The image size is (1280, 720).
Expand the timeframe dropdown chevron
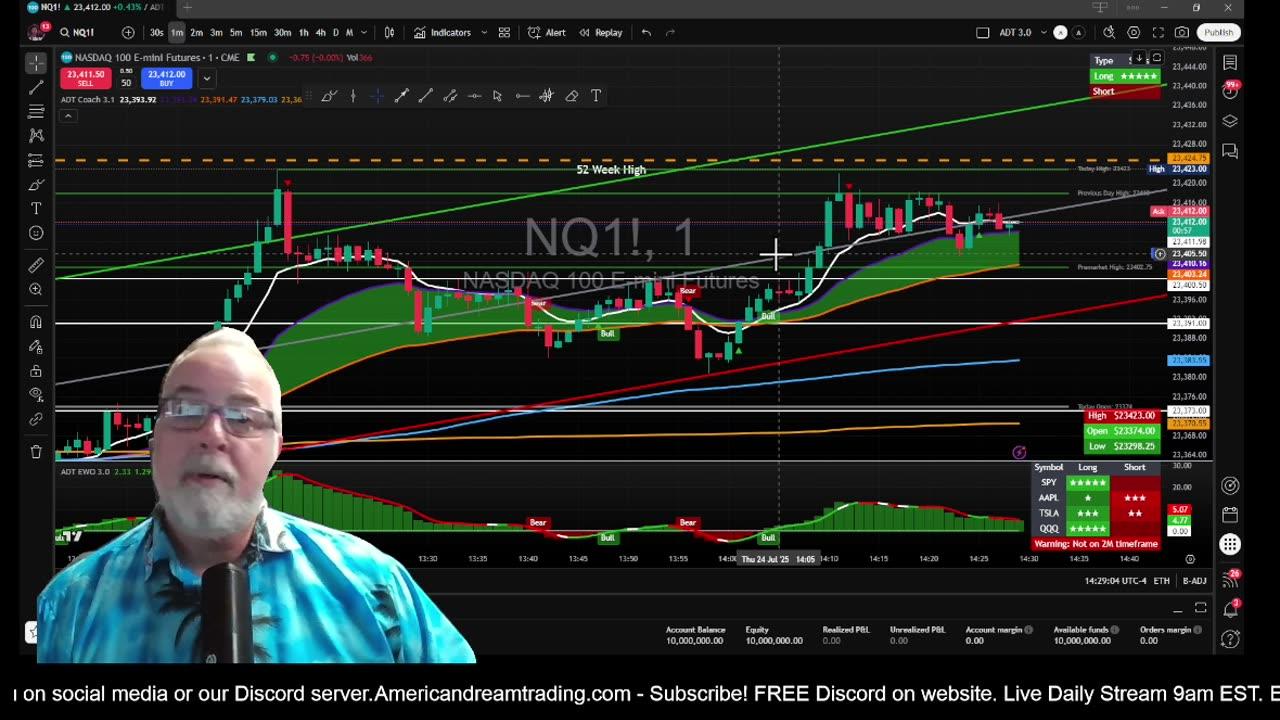tap(363, 32)
